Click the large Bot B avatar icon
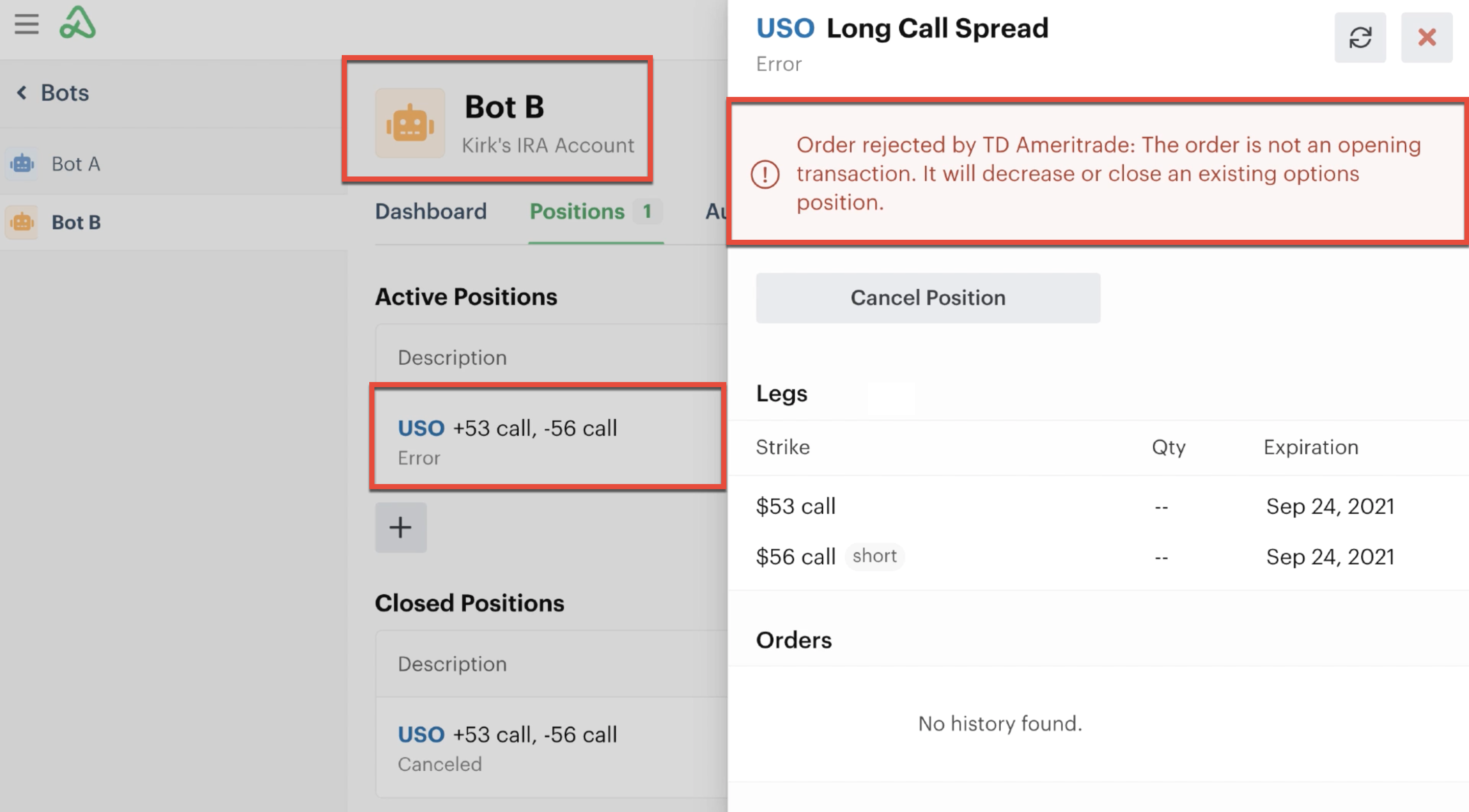The width and height of the screenshot is (1469, 812). [410, 123]
